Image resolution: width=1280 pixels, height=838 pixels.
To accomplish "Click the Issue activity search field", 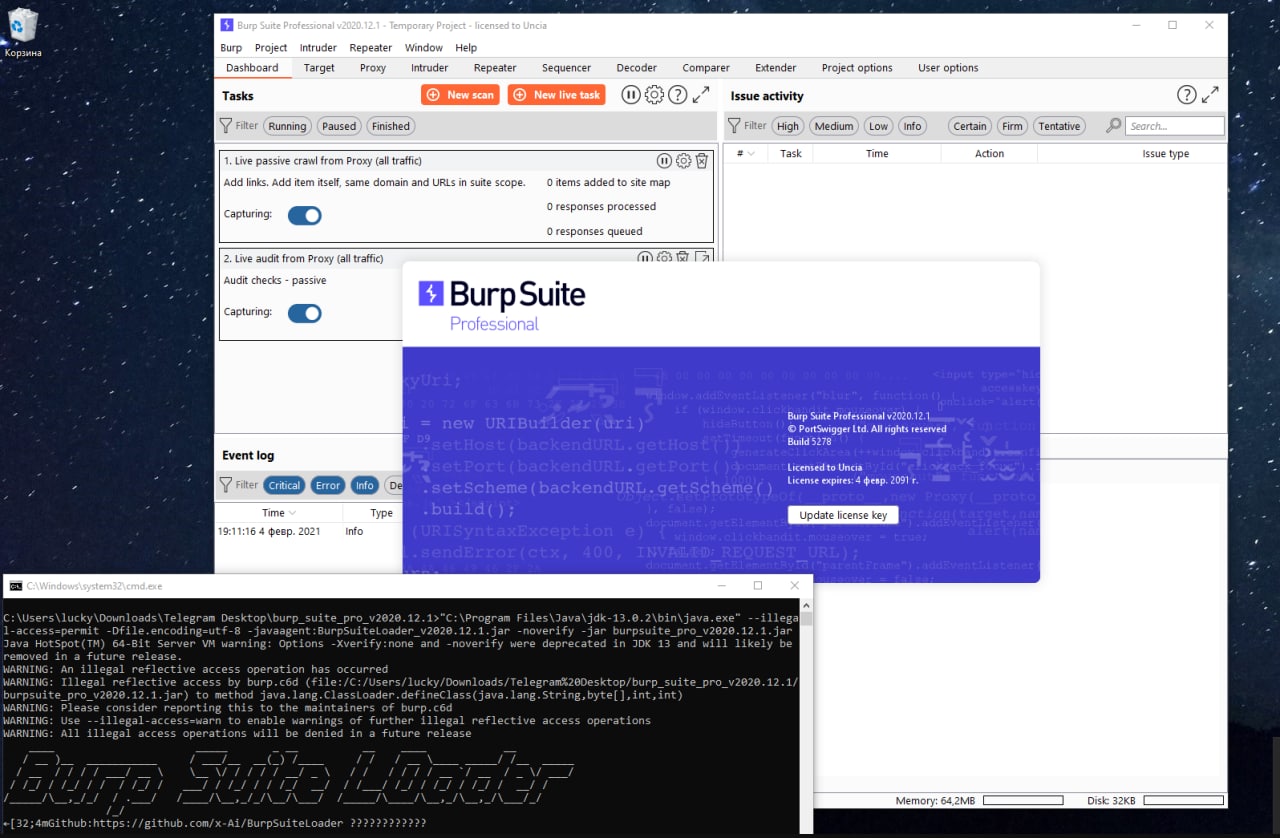I will click(x=1174, y=126).
